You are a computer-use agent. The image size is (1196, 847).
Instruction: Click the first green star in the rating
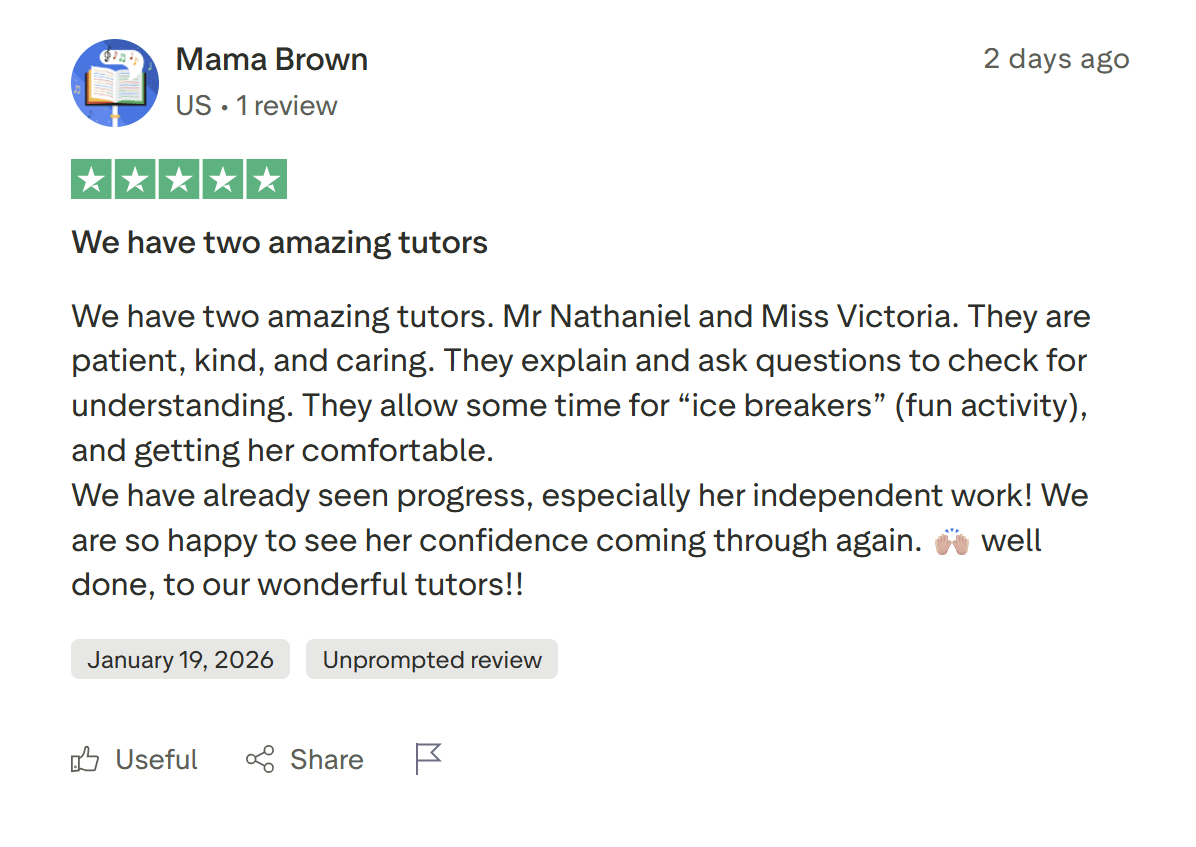pos(89,178)
